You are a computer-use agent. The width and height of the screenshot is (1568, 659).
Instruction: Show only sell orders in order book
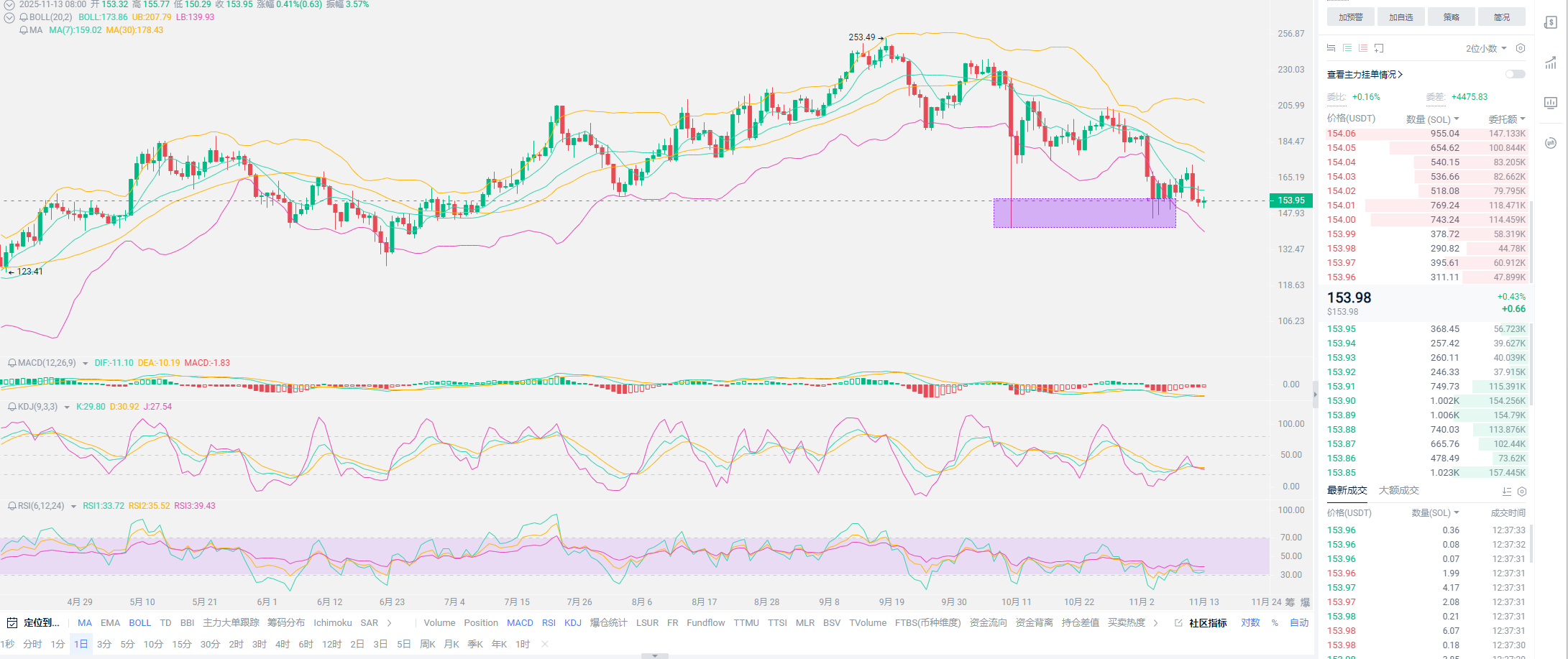click(x=1362, y=48)
